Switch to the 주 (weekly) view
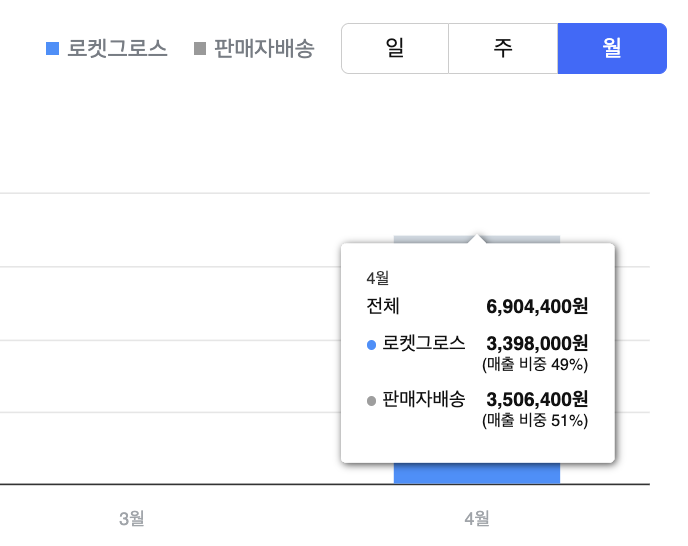 click(x=502, y=48)
